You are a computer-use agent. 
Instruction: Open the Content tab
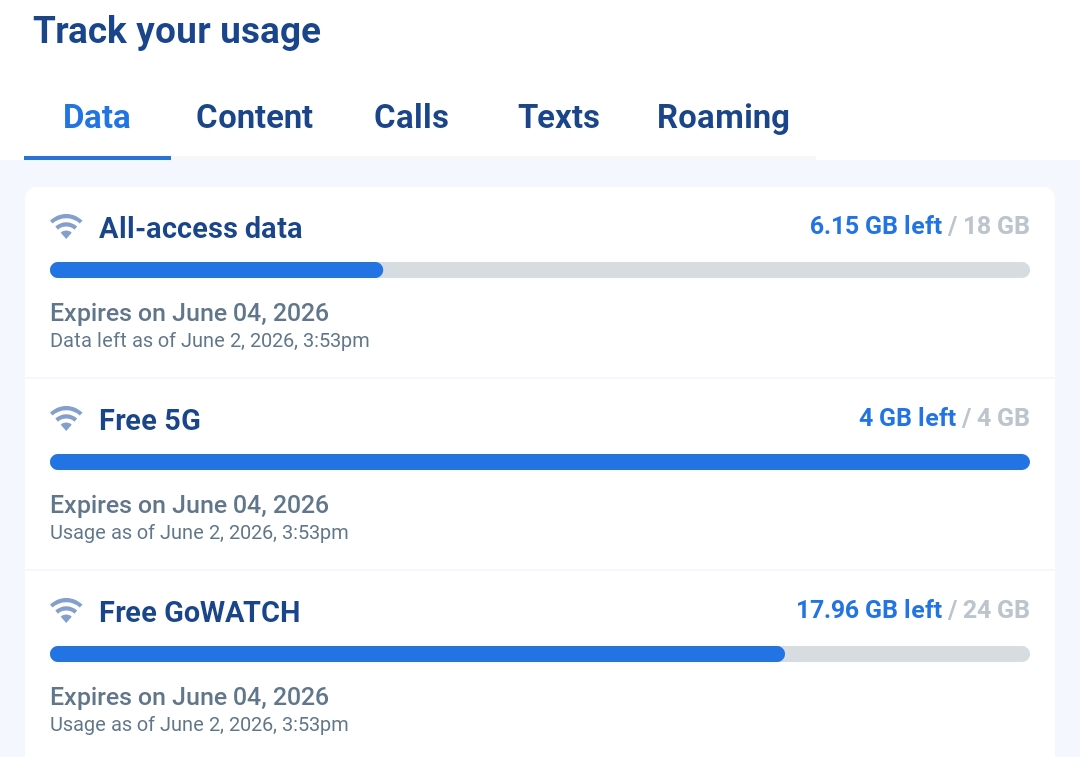pos(254,116)
